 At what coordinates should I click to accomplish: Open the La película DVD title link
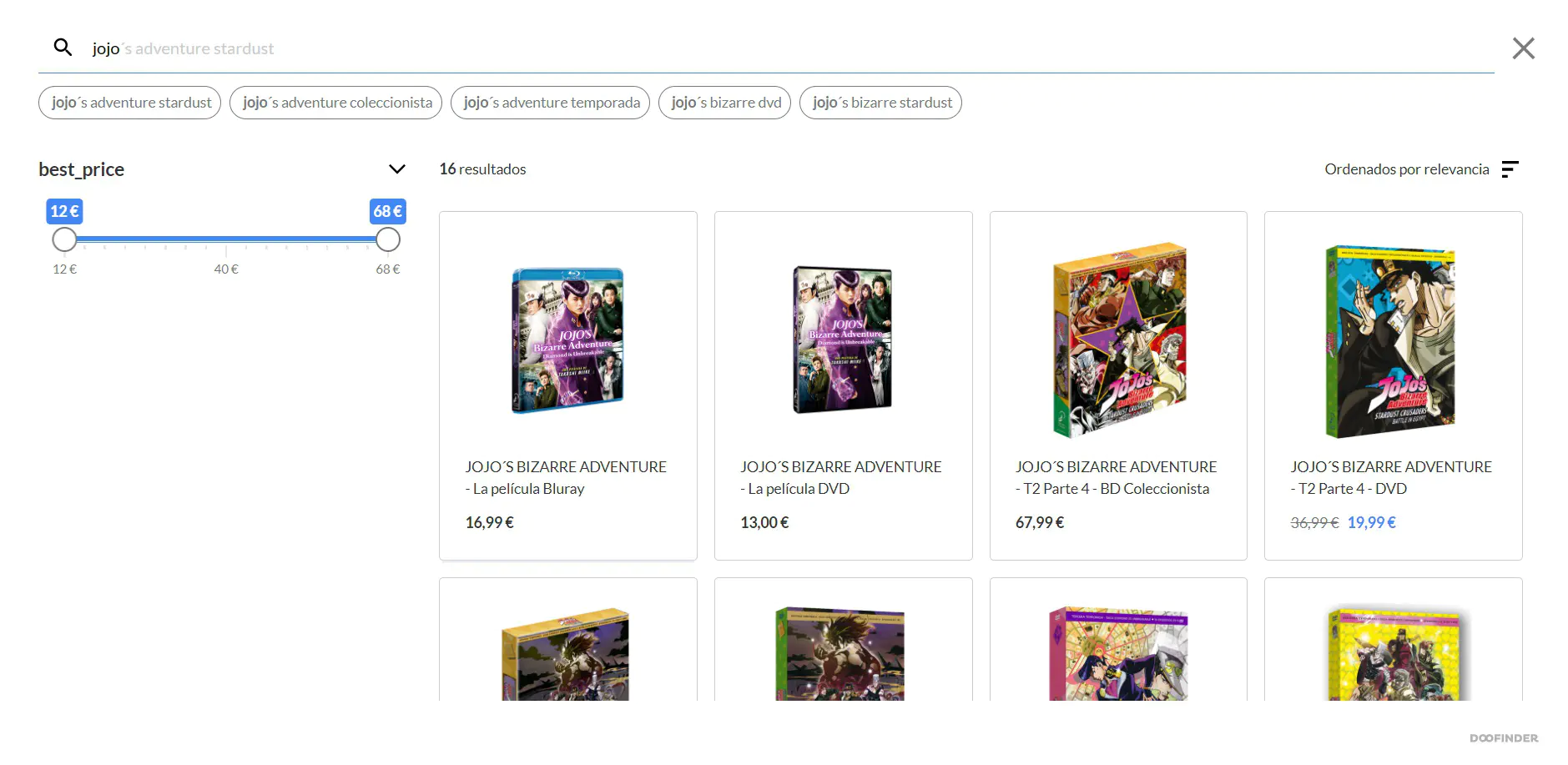tap(841, 478)
